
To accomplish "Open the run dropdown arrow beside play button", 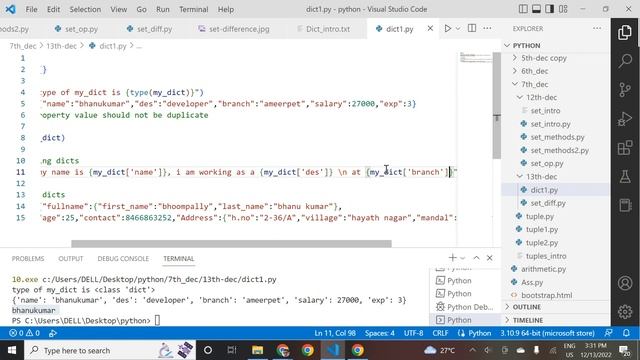I will 458,29.
